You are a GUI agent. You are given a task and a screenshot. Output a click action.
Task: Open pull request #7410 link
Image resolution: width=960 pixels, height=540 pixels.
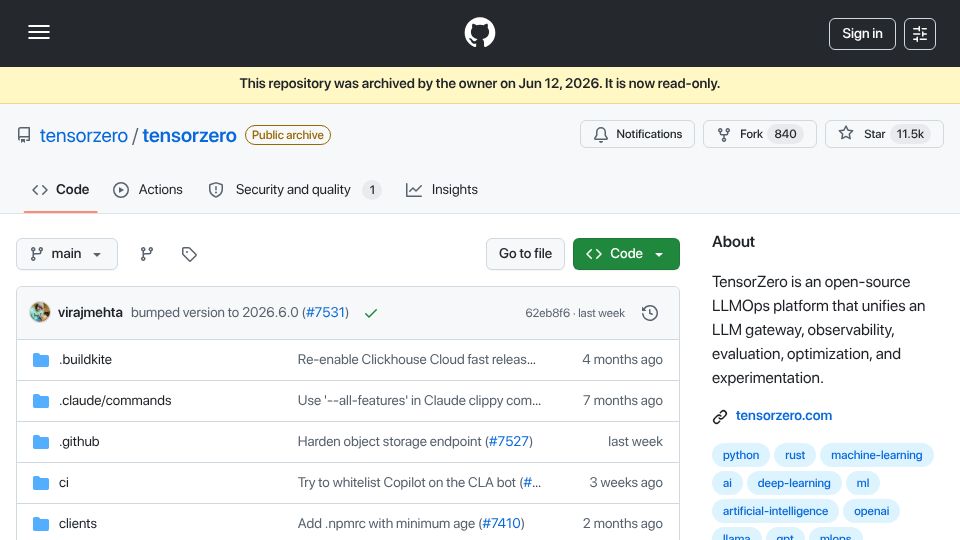(x=501, y=523)
